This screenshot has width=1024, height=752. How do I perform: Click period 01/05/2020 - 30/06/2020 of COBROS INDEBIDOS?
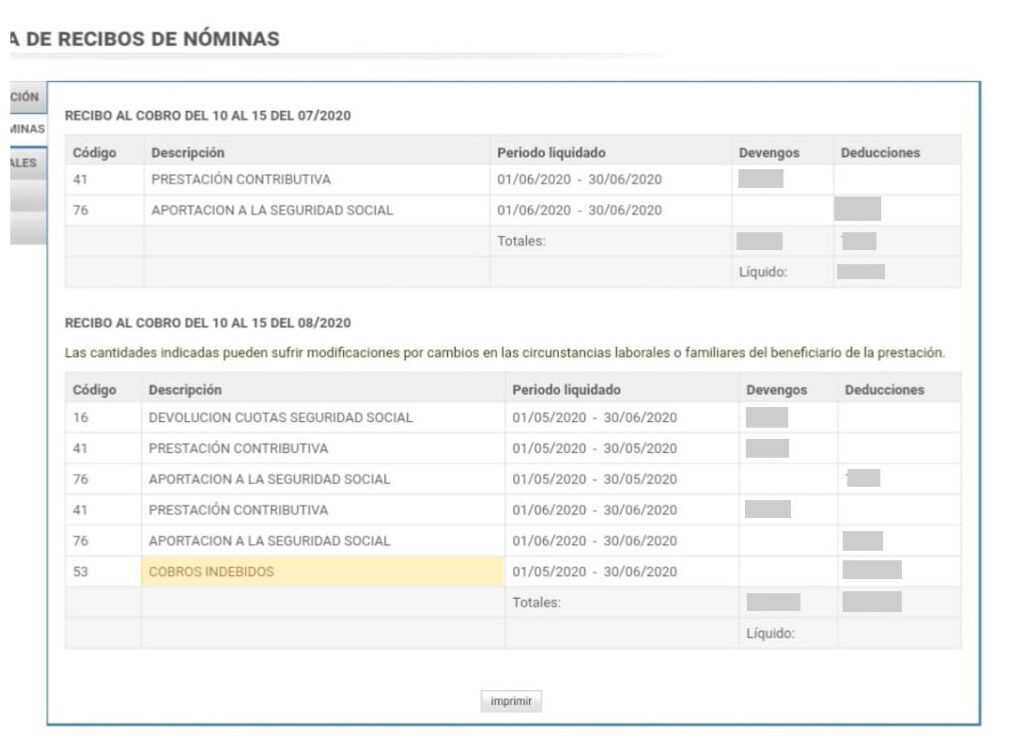pyautogui.click(x=594, y=571)
